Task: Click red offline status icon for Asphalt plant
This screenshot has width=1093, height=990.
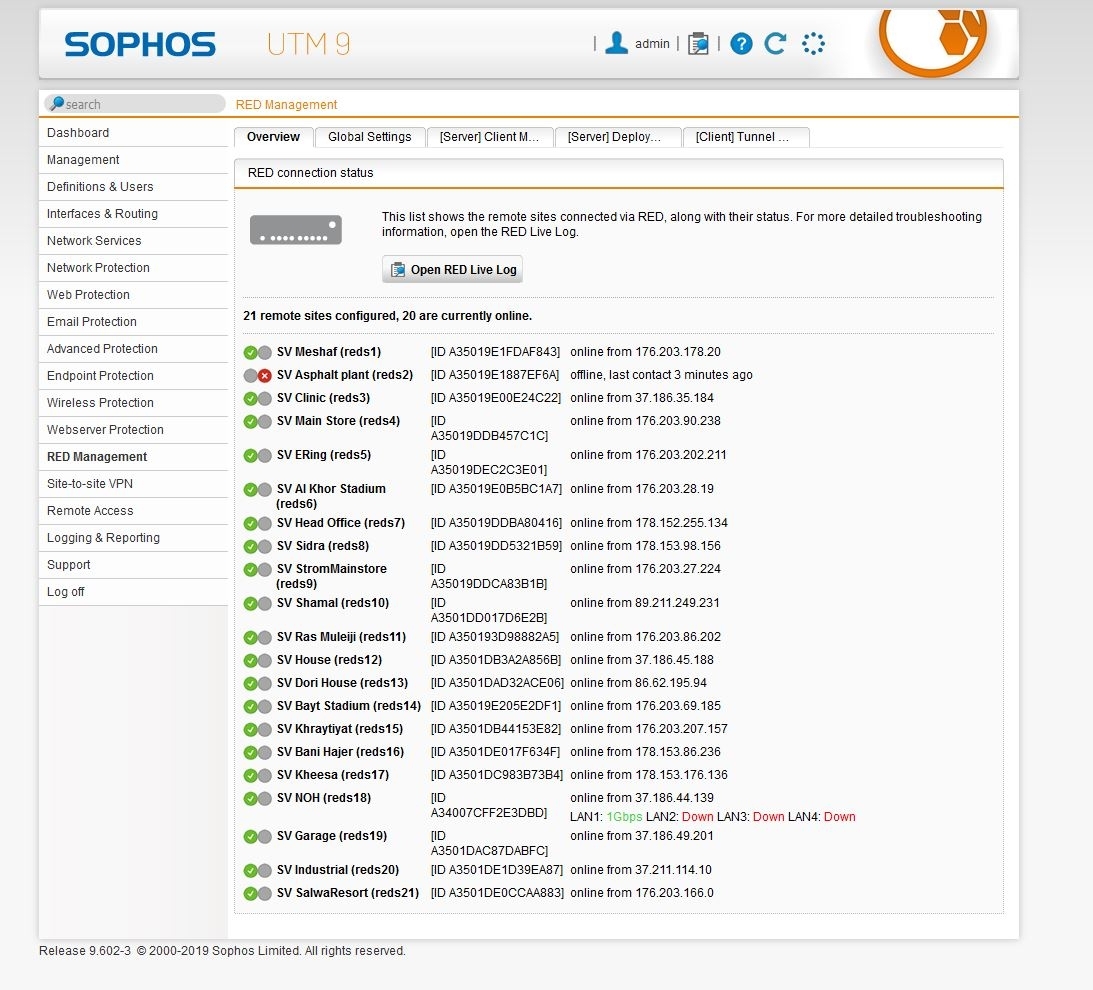Action: [264, 376]
